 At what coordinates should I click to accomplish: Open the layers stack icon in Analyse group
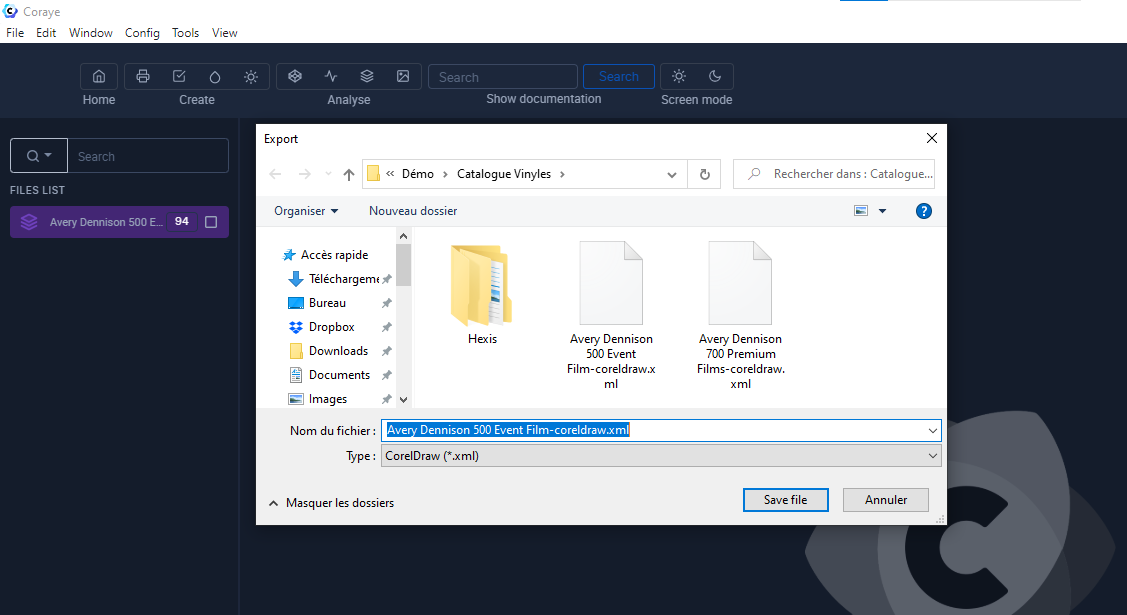pos(367,76)
